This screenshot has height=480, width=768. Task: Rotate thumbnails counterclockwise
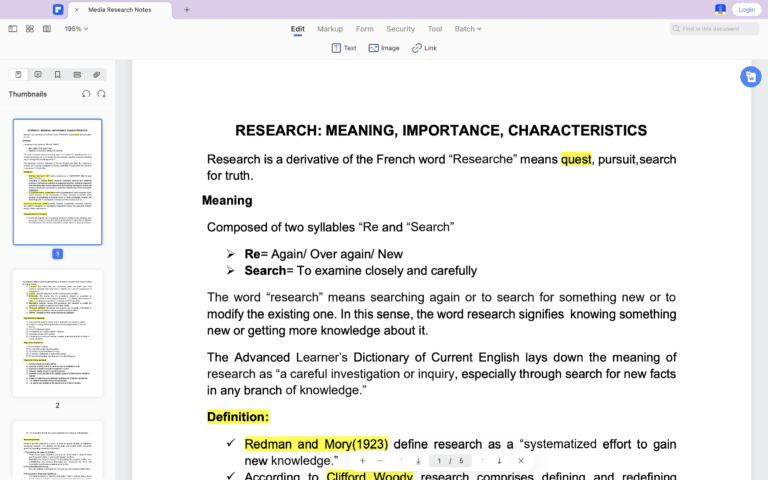[86, 94]
